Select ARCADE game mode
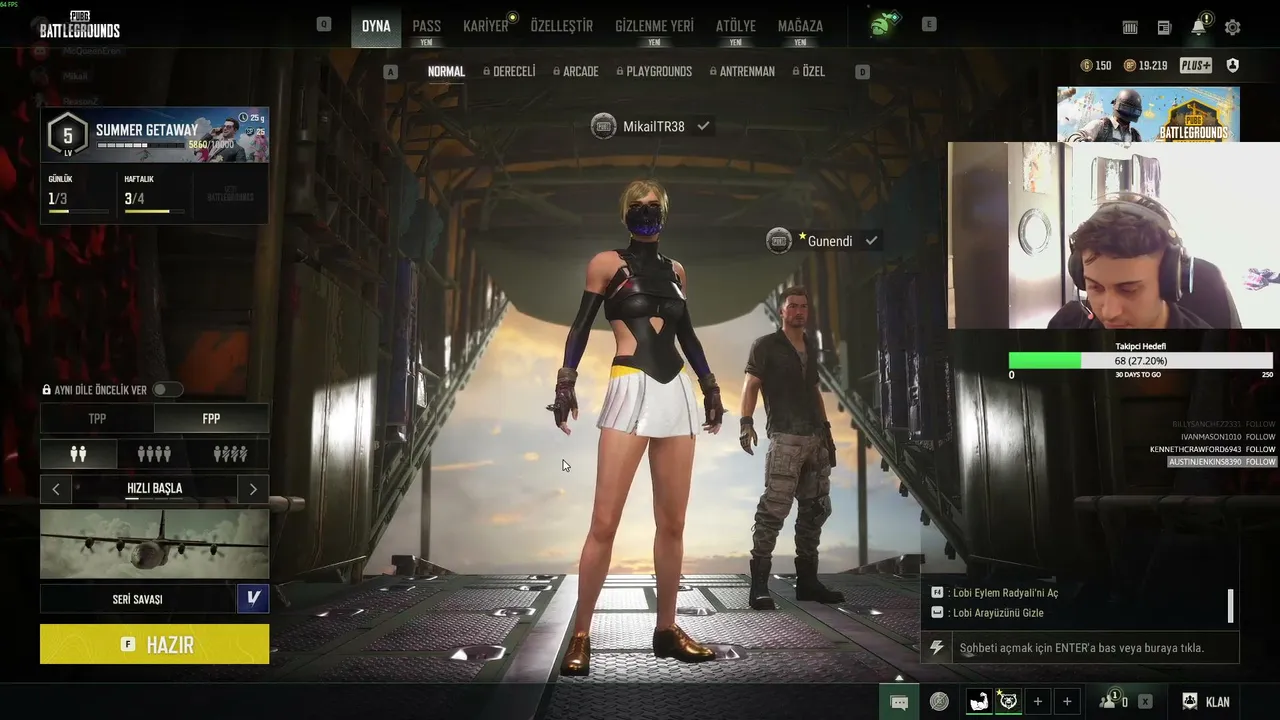Viewport: 1280px width, 720px height. (575, 72)
